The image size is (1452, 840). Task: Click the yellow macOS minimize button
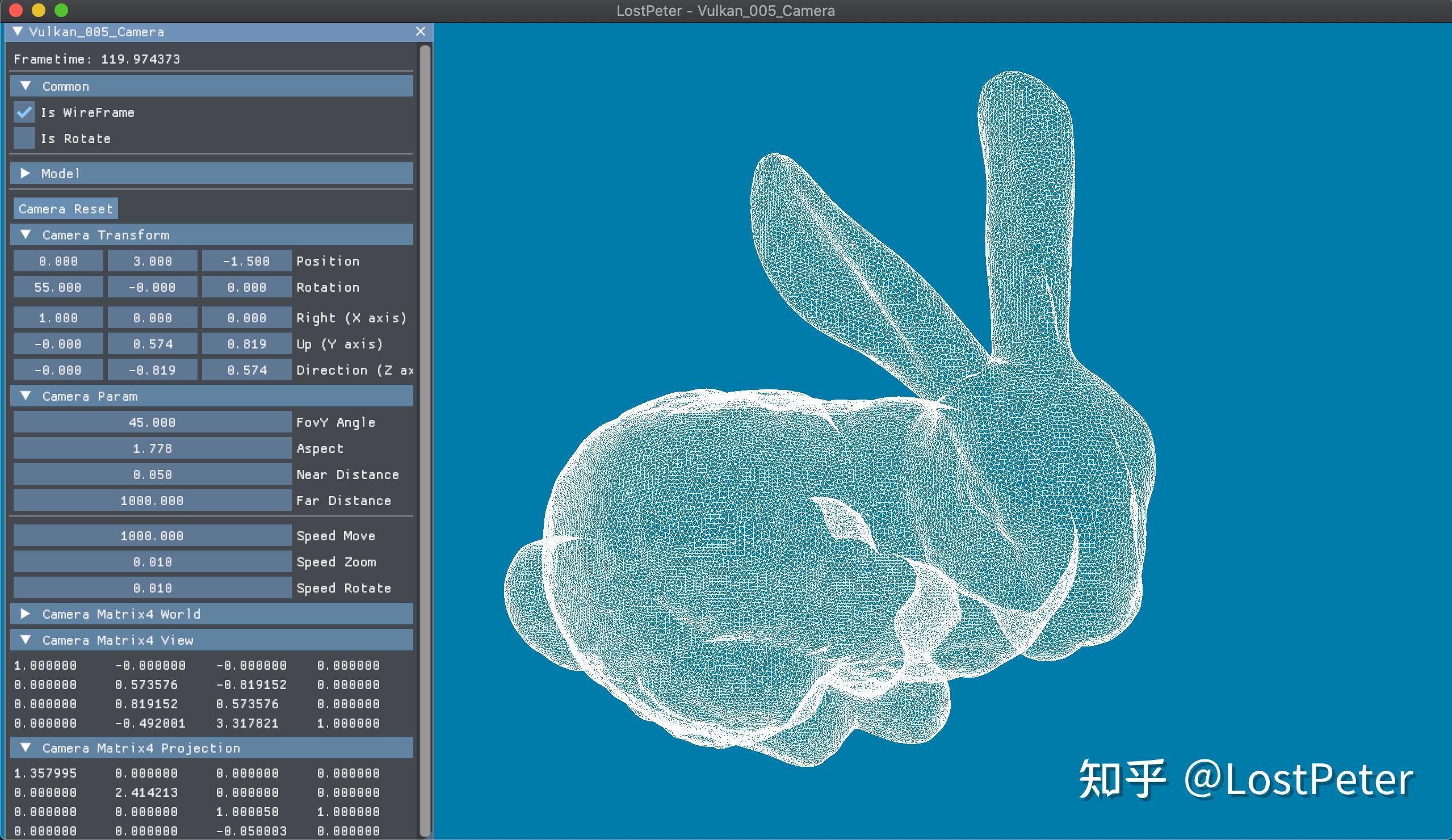click(39, 10)
